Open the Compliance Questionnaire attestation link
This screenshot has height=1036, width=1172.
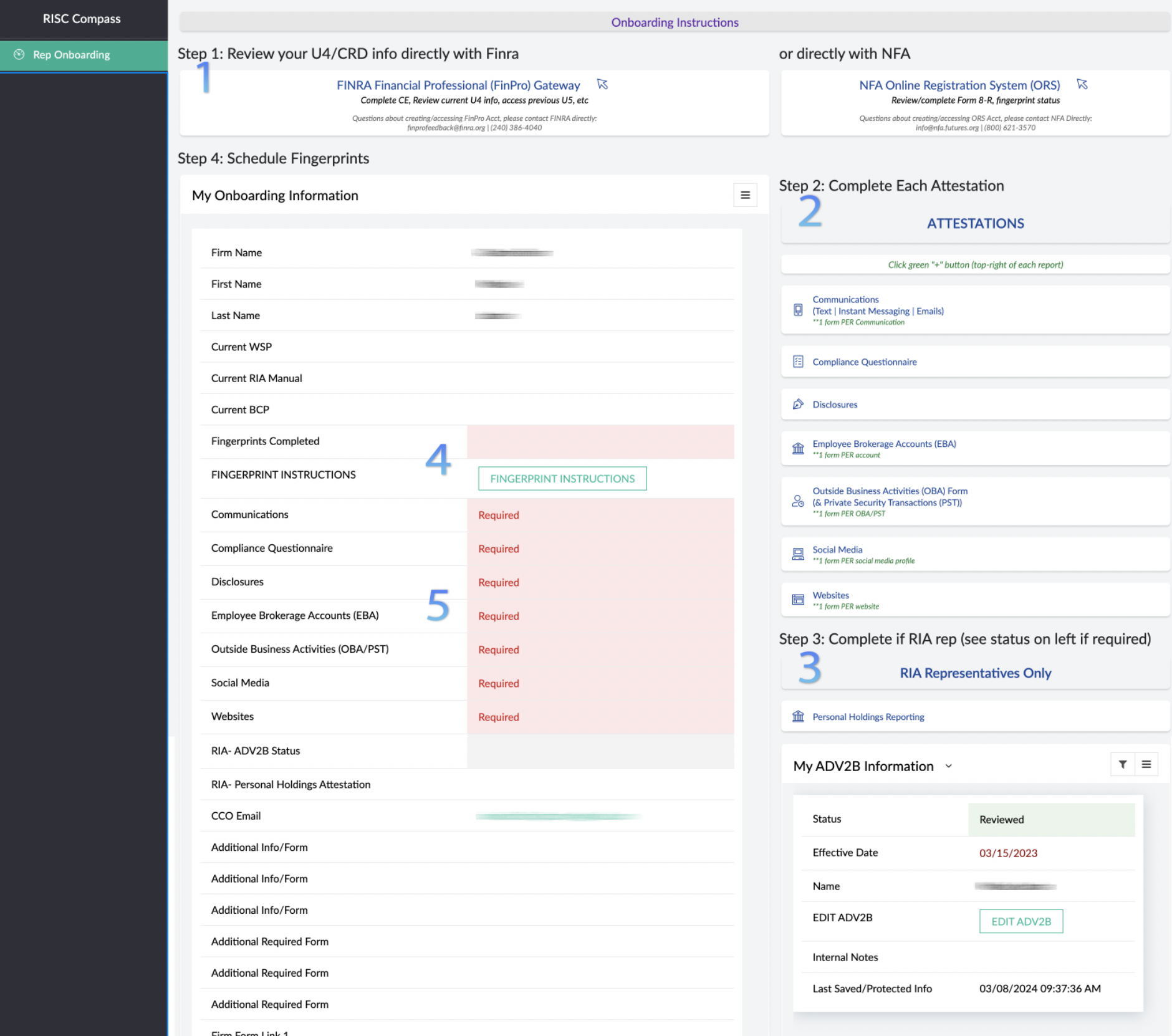pos(864,362)
